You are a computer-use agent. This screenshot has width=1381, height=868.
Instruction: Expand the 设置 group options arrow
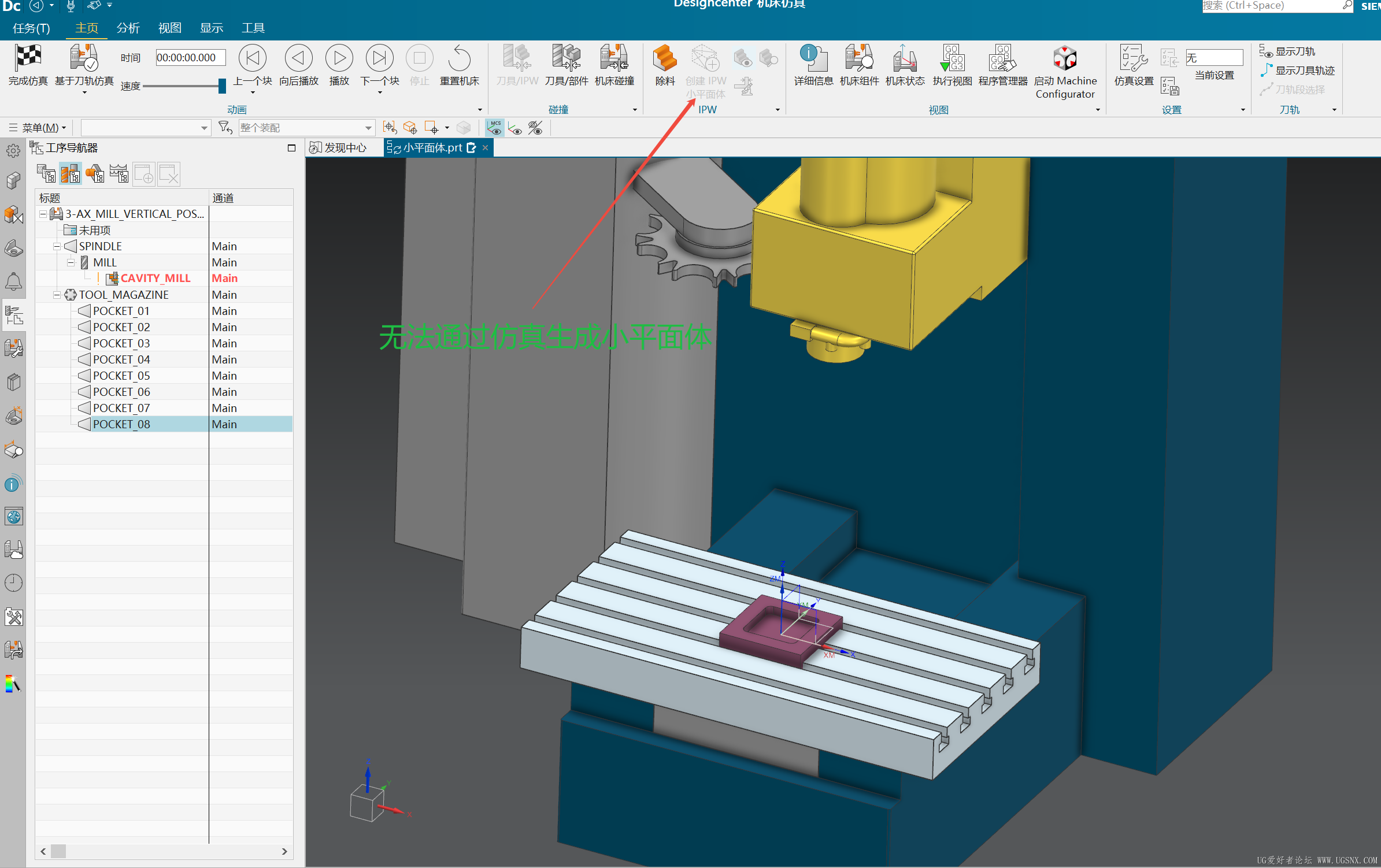tap(1243, 110)
